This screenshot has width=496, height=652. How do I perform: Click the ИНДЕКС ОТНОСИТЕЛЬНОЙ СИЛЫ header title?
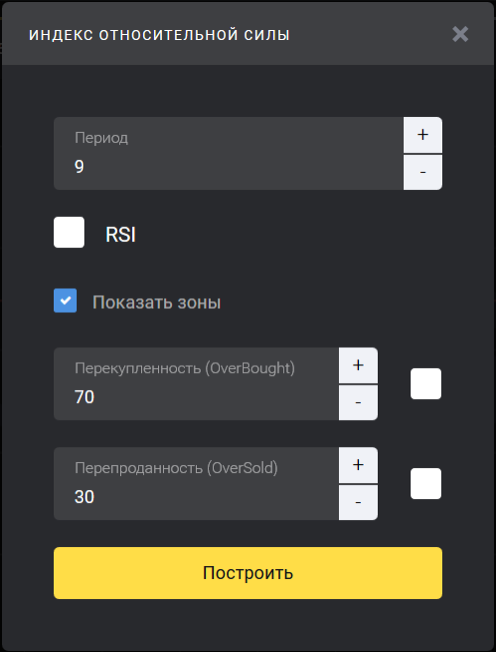click(x=159, y=35)
